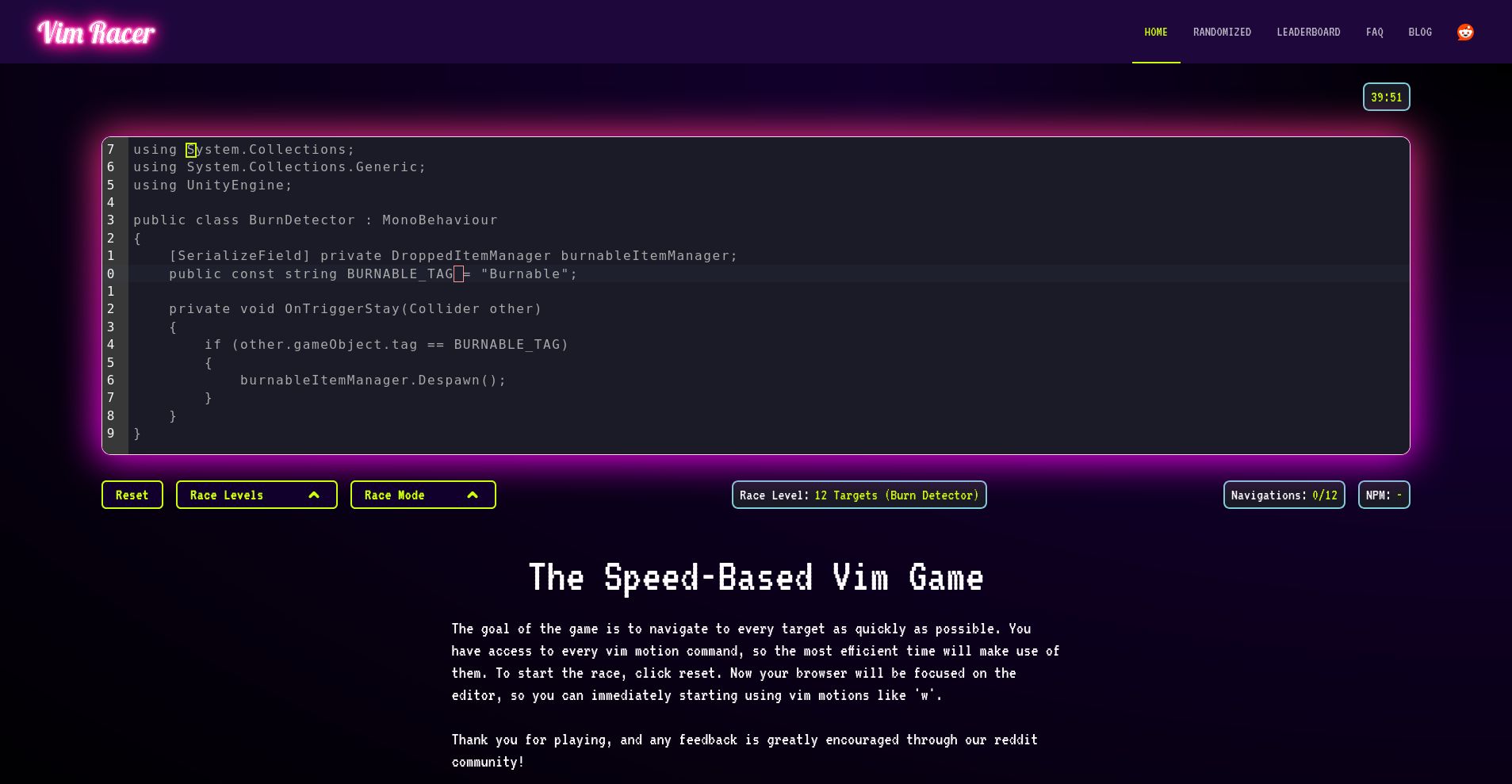The height and width of the screenshot is (784, 1512).
Task: Click the Race Mode chevron icon
Action: (473, 495)
